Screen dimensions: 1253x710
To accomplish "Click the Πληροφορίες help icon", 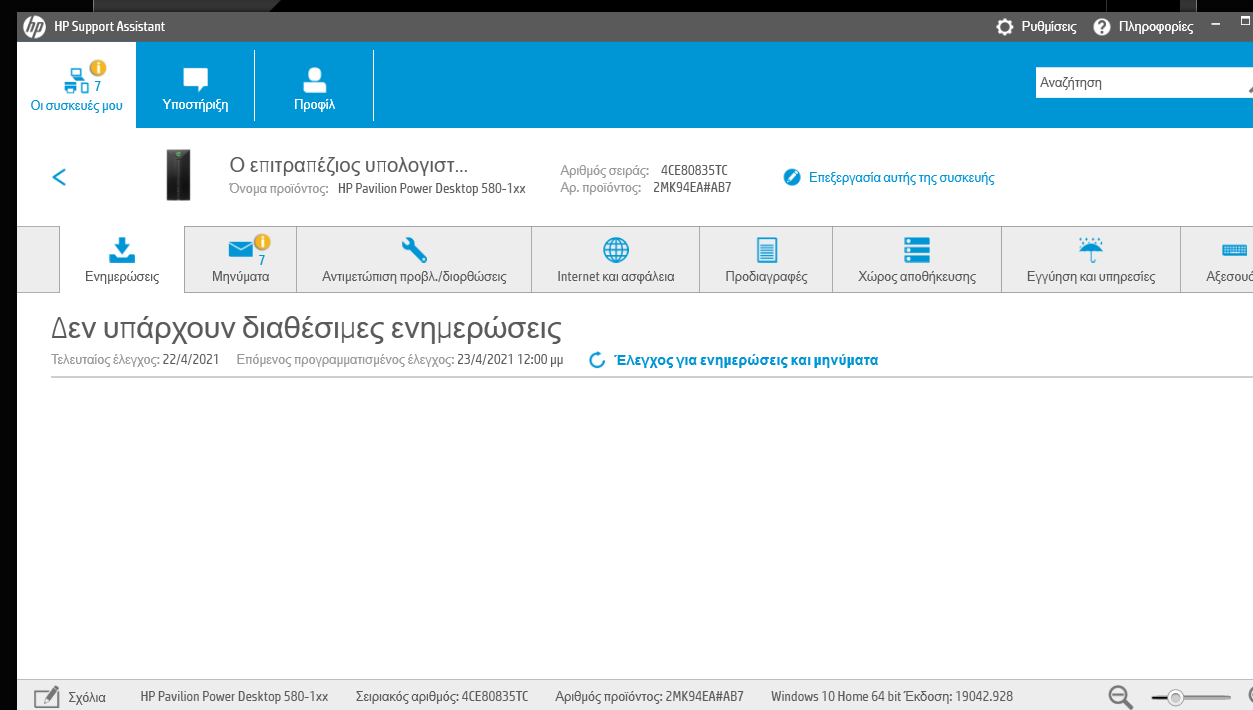I will click(x=1102, y=27).
